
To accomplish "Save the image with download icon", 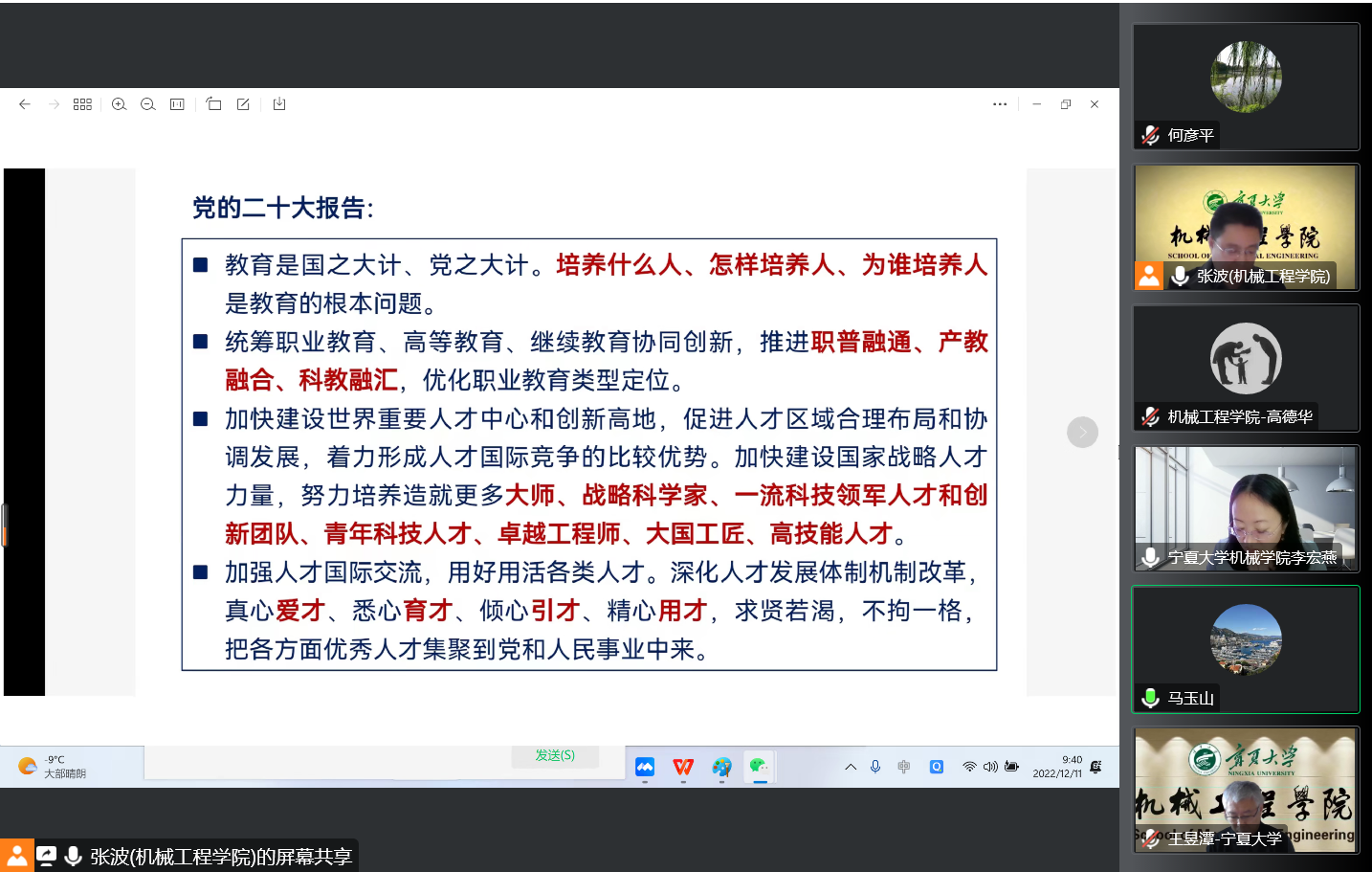I will [279, 104].
